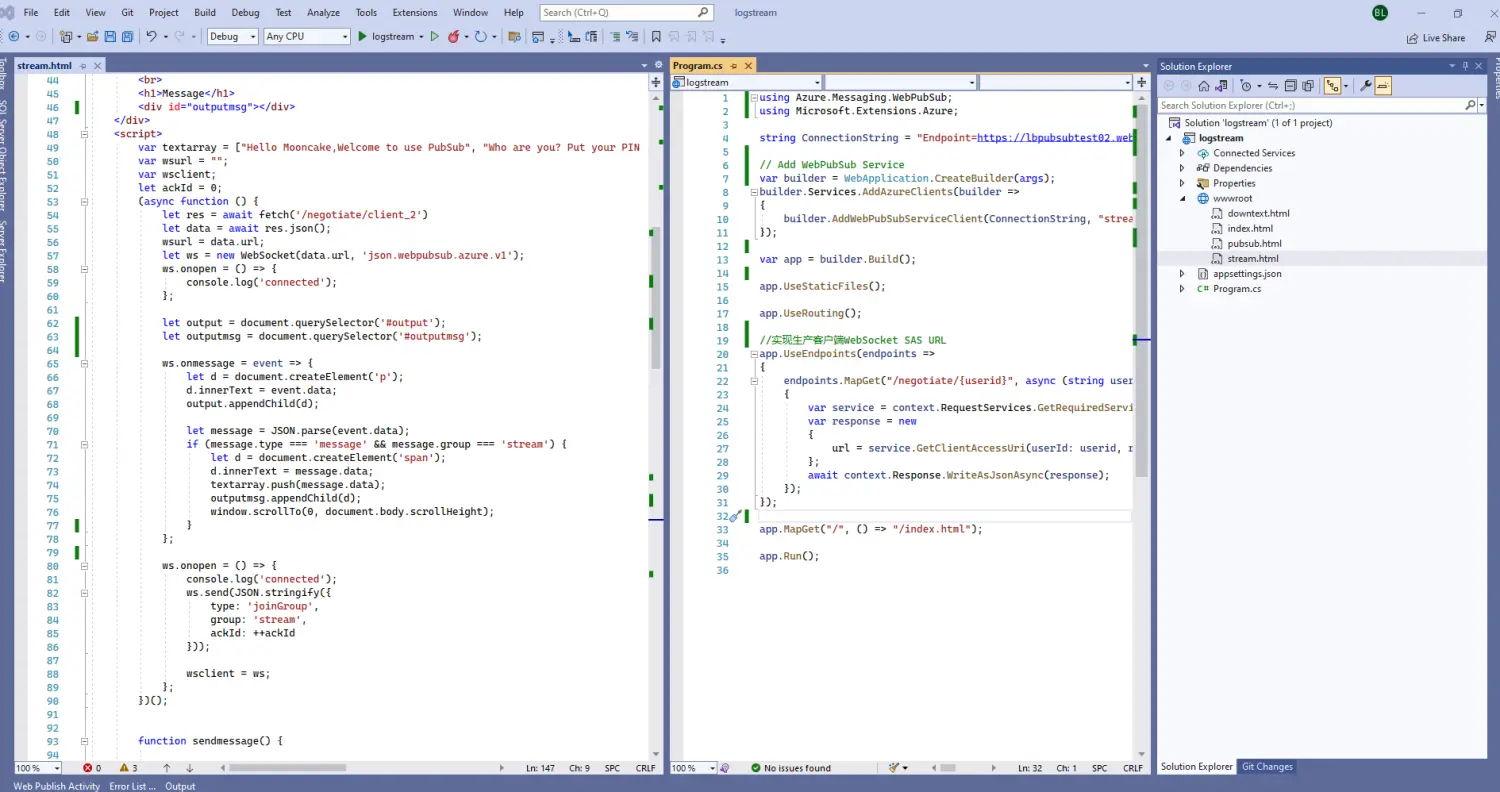Image resolution: width=1500 pixels, height=792 pixels.
Task: Open the Any CPU platform dropdown
Action: pyautogui.click(x=306, y=36)
